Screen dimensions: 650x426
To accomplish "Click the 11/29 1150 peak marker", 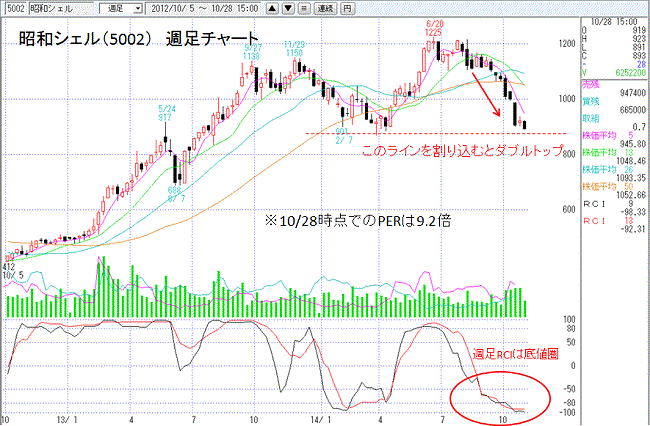I will point(294,49).
